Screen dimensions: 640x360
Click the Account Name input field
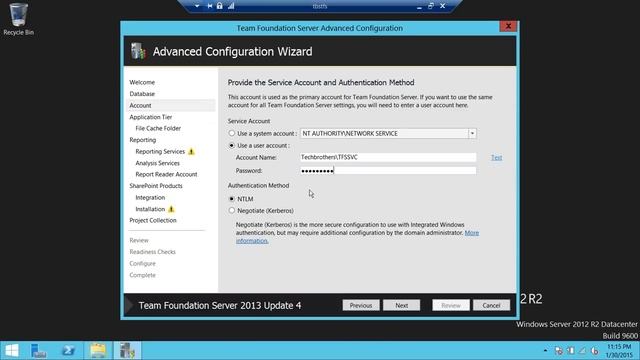[388, 157]
